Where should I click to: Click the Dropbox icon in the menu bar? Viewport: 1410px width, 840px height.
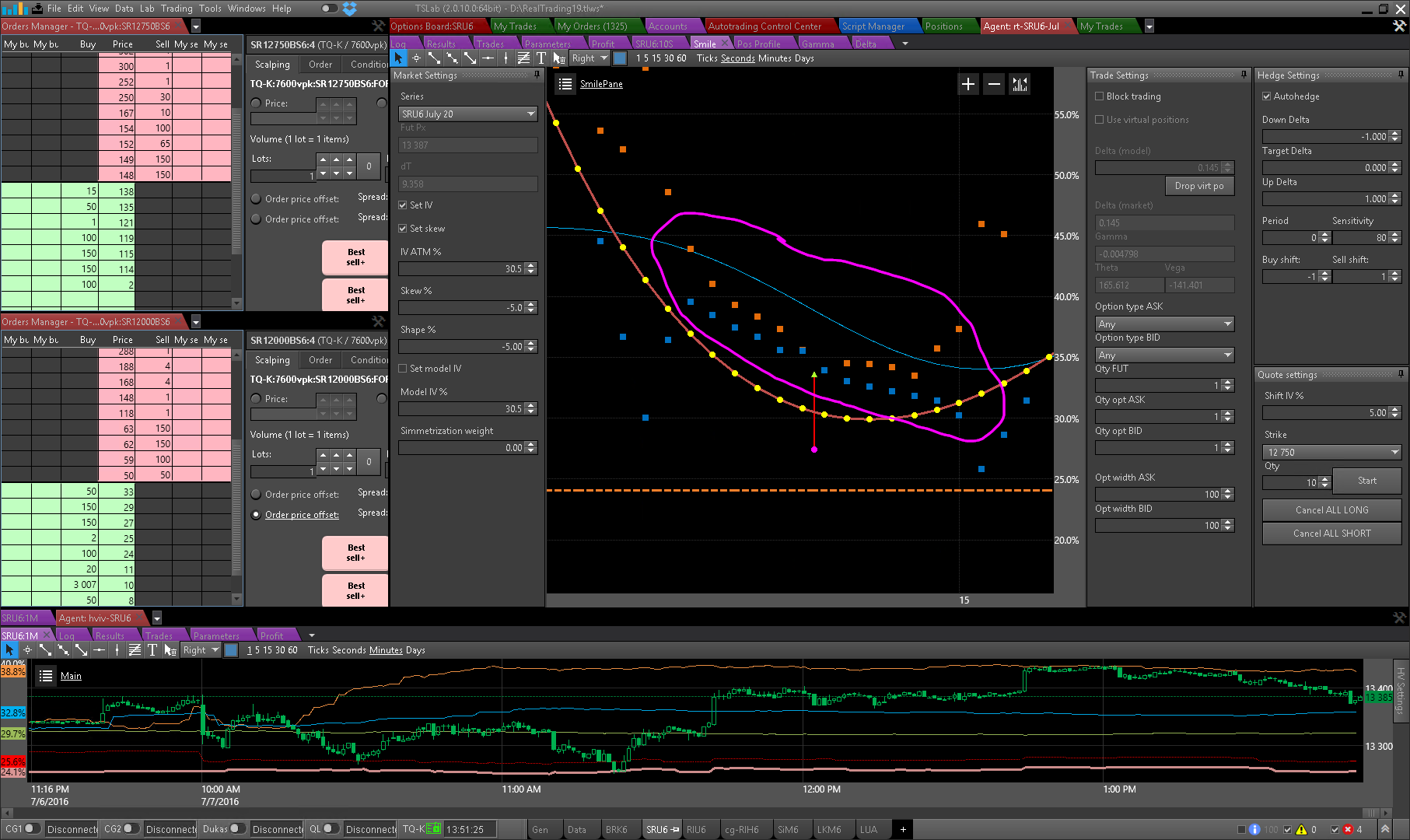pyautogui.click(x=350, y=9)
